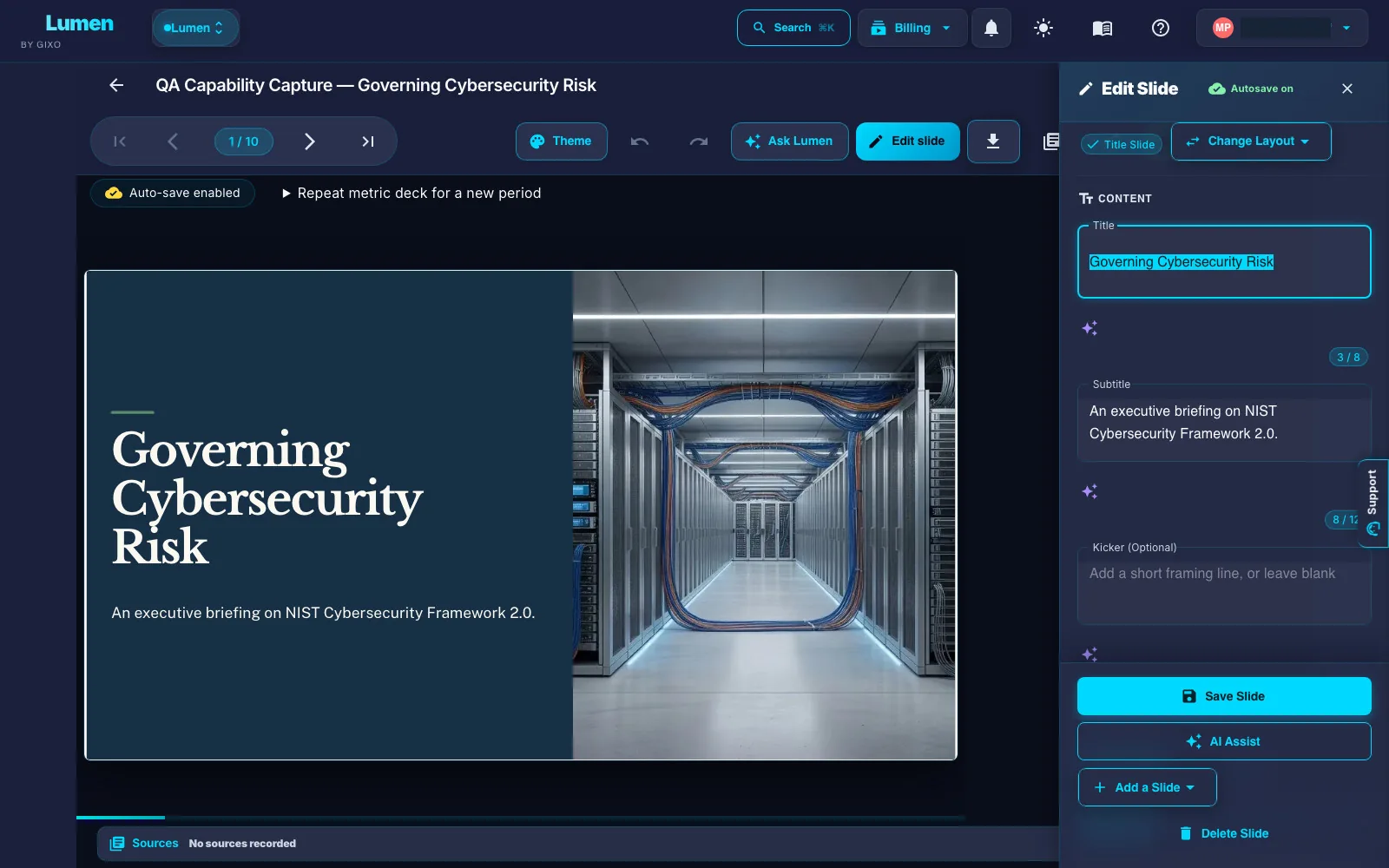The image size is (1389, 868).
Task: Go to the previous slide
Action: coord(173,141)
